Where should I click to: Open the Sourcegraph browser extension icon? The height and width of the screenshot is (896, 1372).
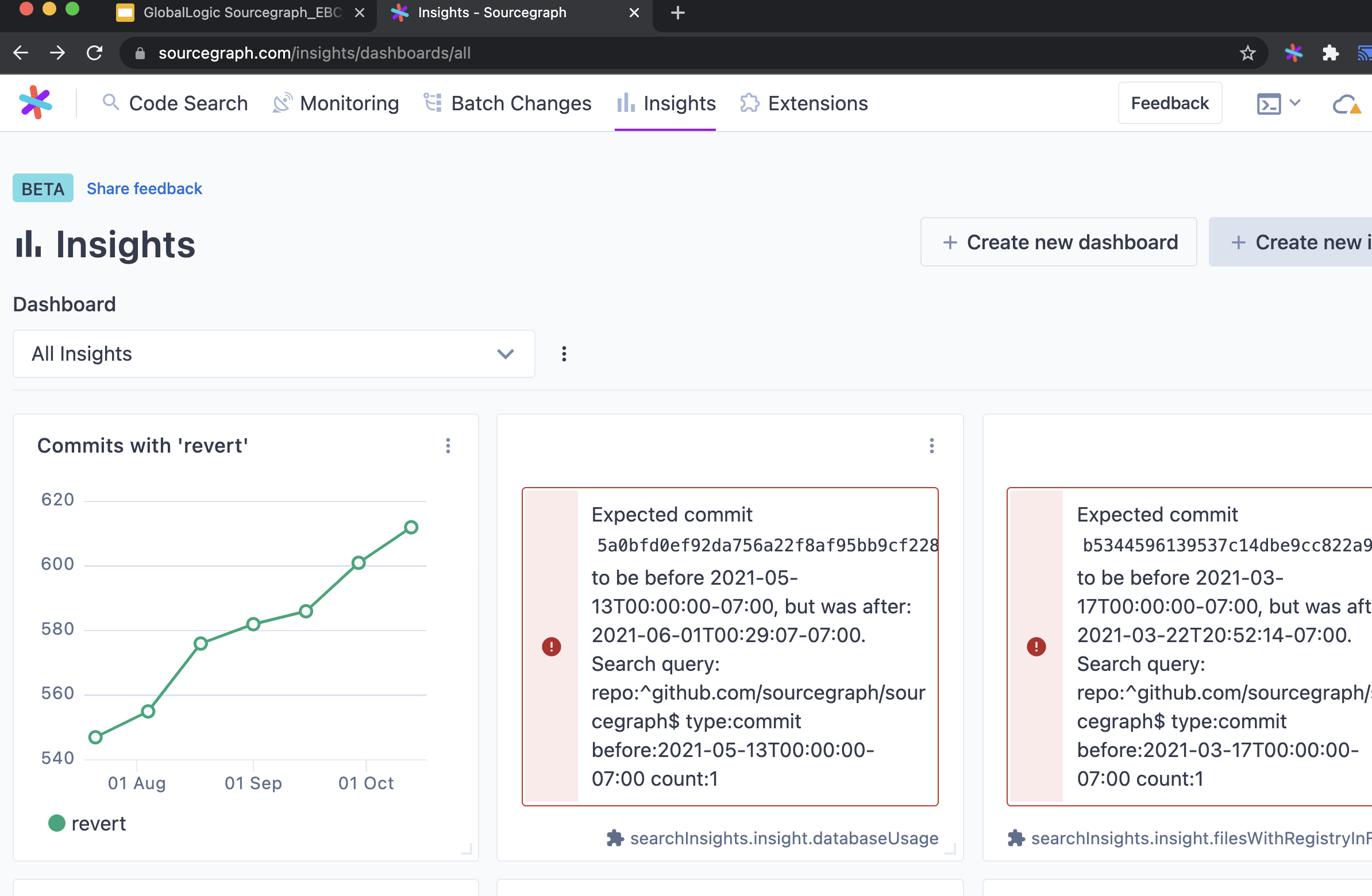[x=1293, y=53]
